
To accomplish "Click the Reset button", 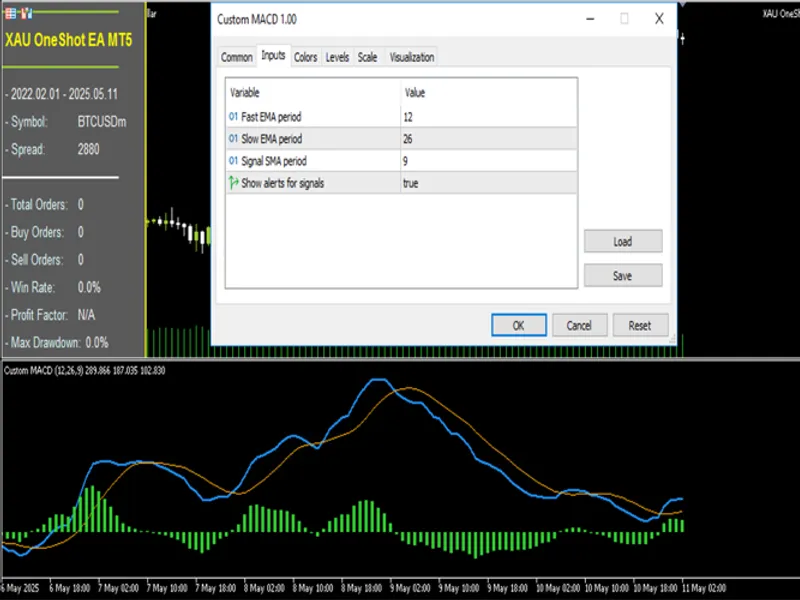I will tap(640, 325).
